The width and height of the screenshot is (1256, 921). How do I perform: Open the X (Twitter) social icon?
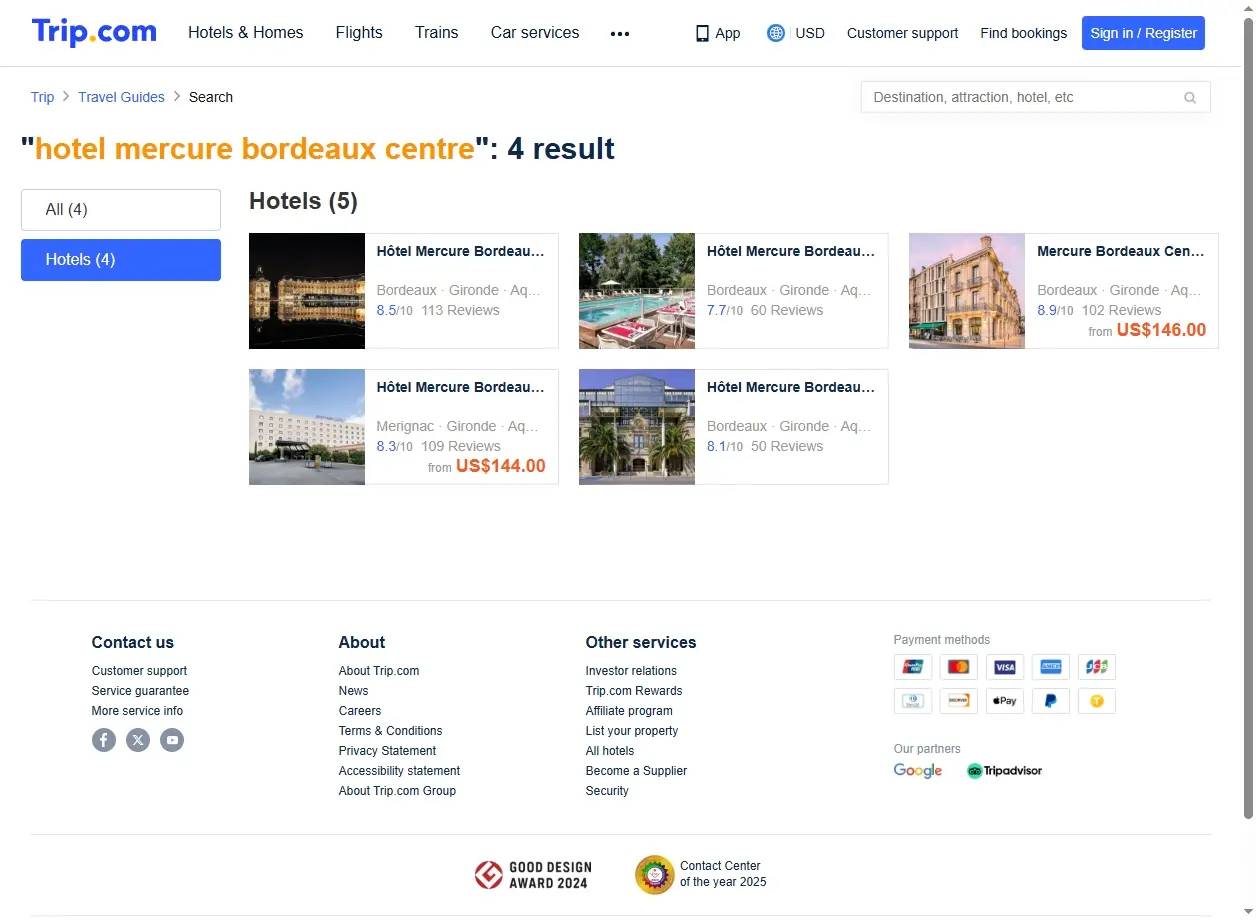[138, 740]
